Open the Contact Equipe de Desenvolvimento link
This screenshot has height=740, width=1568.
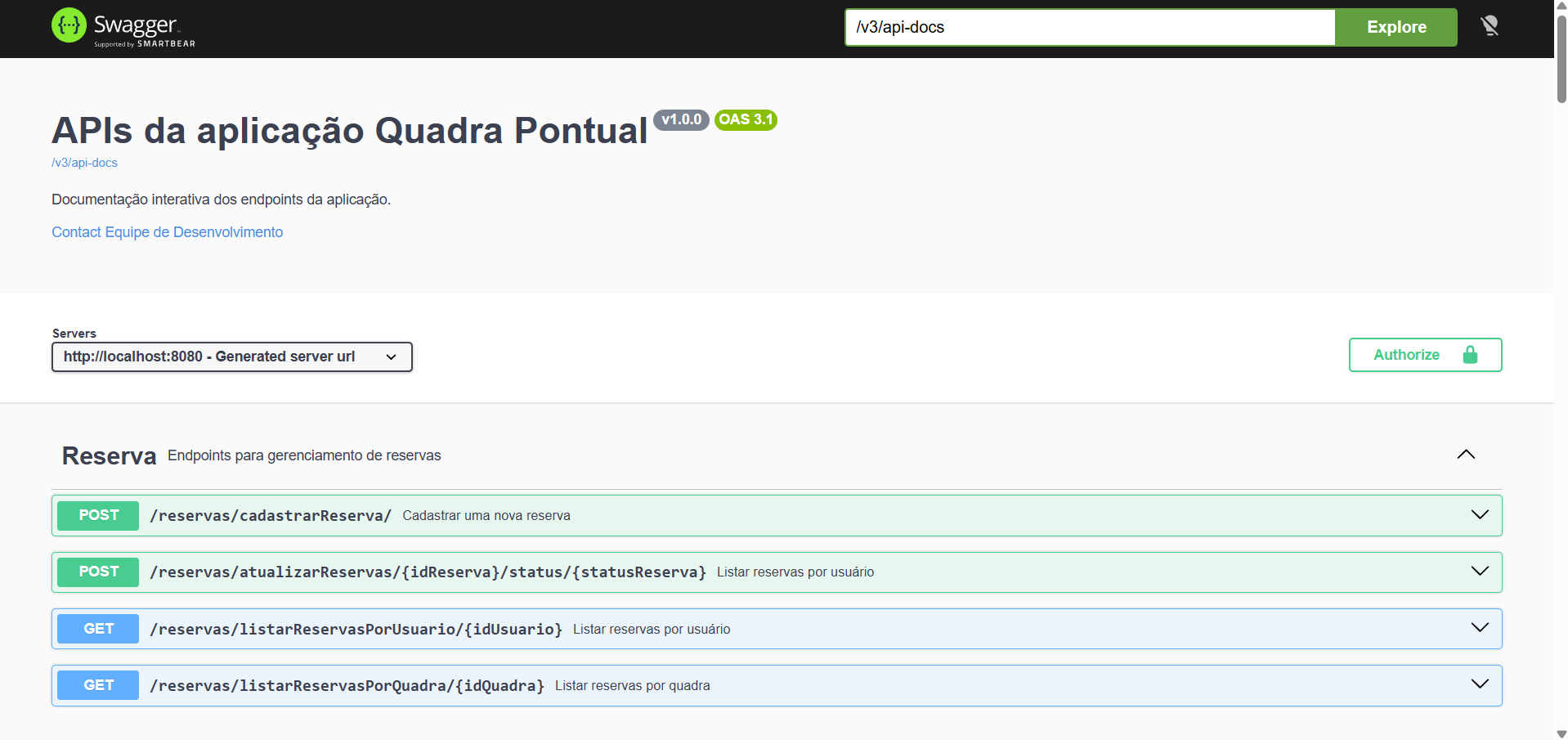pos(167,231)
